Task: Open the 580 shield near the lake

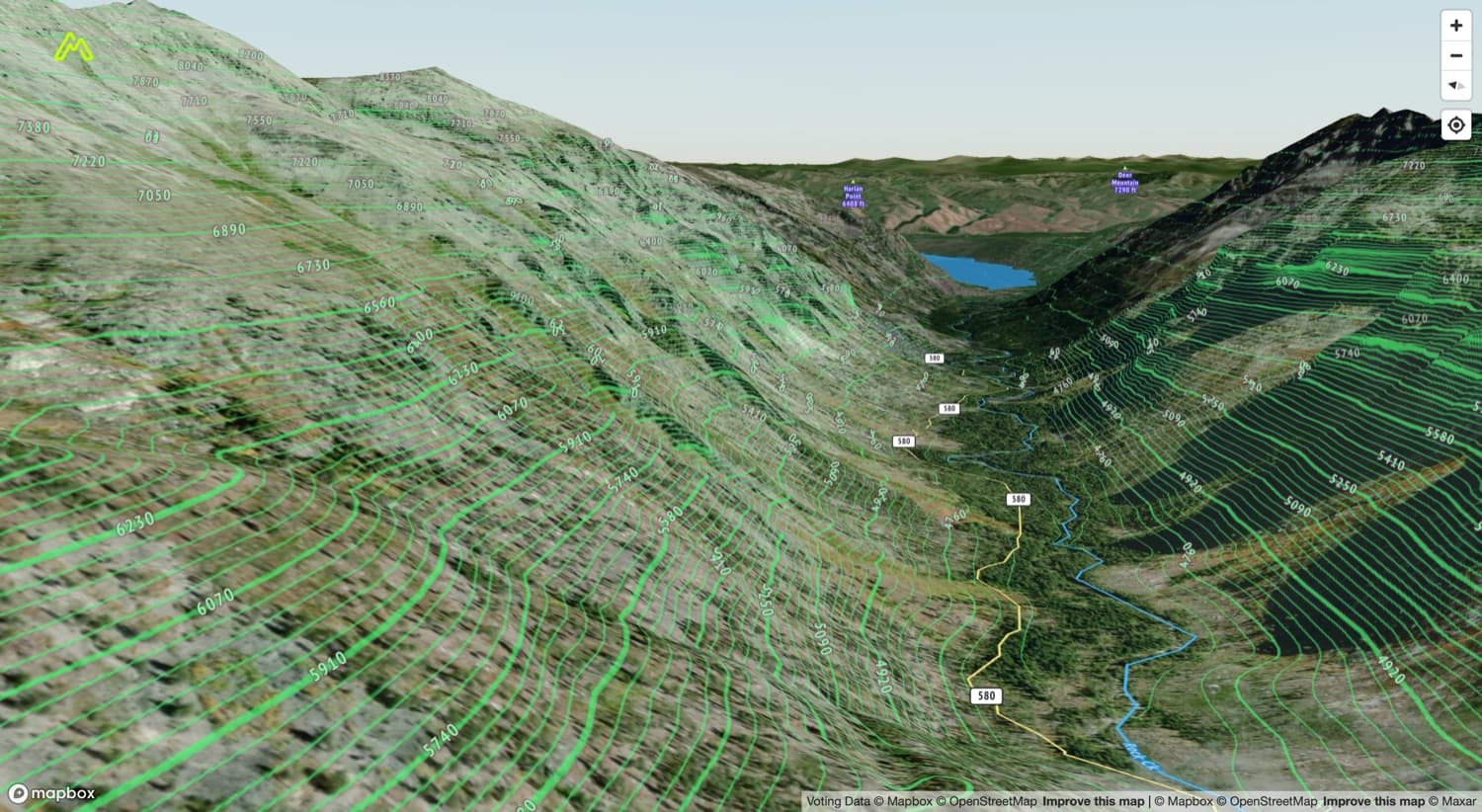Action: (x=933, y=358)
